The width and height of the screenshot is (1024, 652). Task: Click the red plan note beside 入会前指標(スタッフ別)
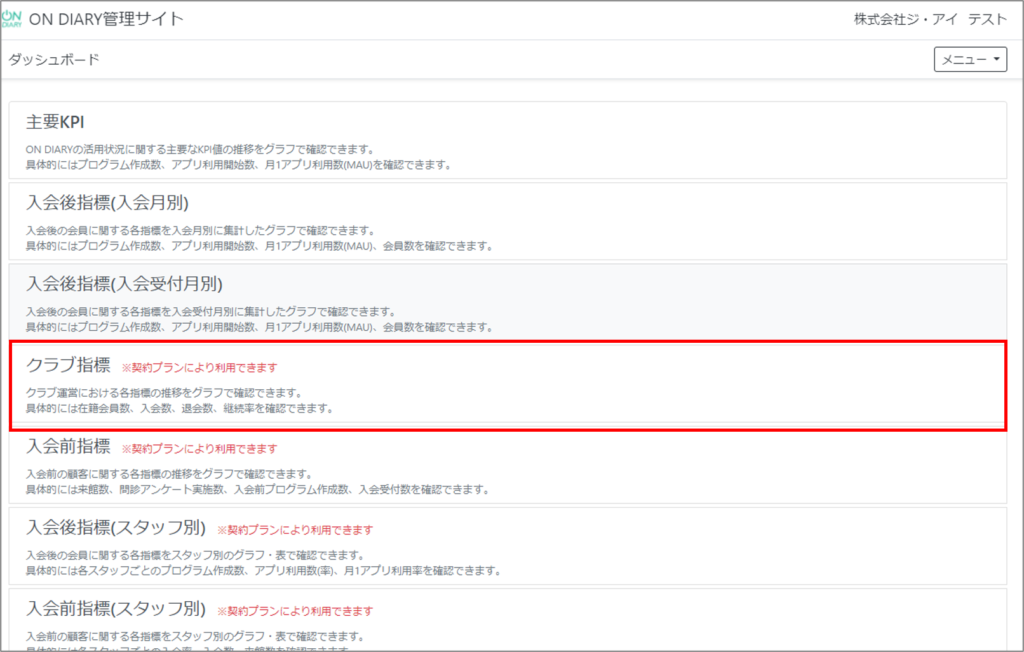[295, 611]
